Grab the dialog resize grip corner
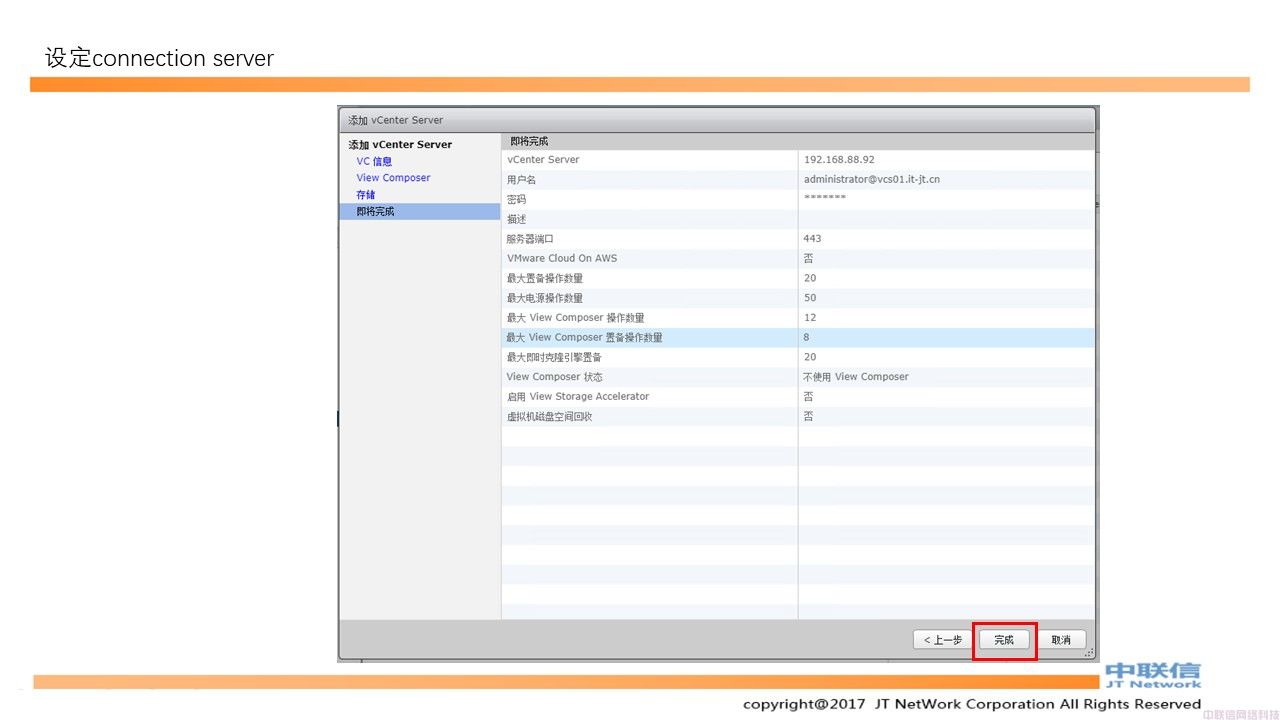 (x=1089, y=653)
